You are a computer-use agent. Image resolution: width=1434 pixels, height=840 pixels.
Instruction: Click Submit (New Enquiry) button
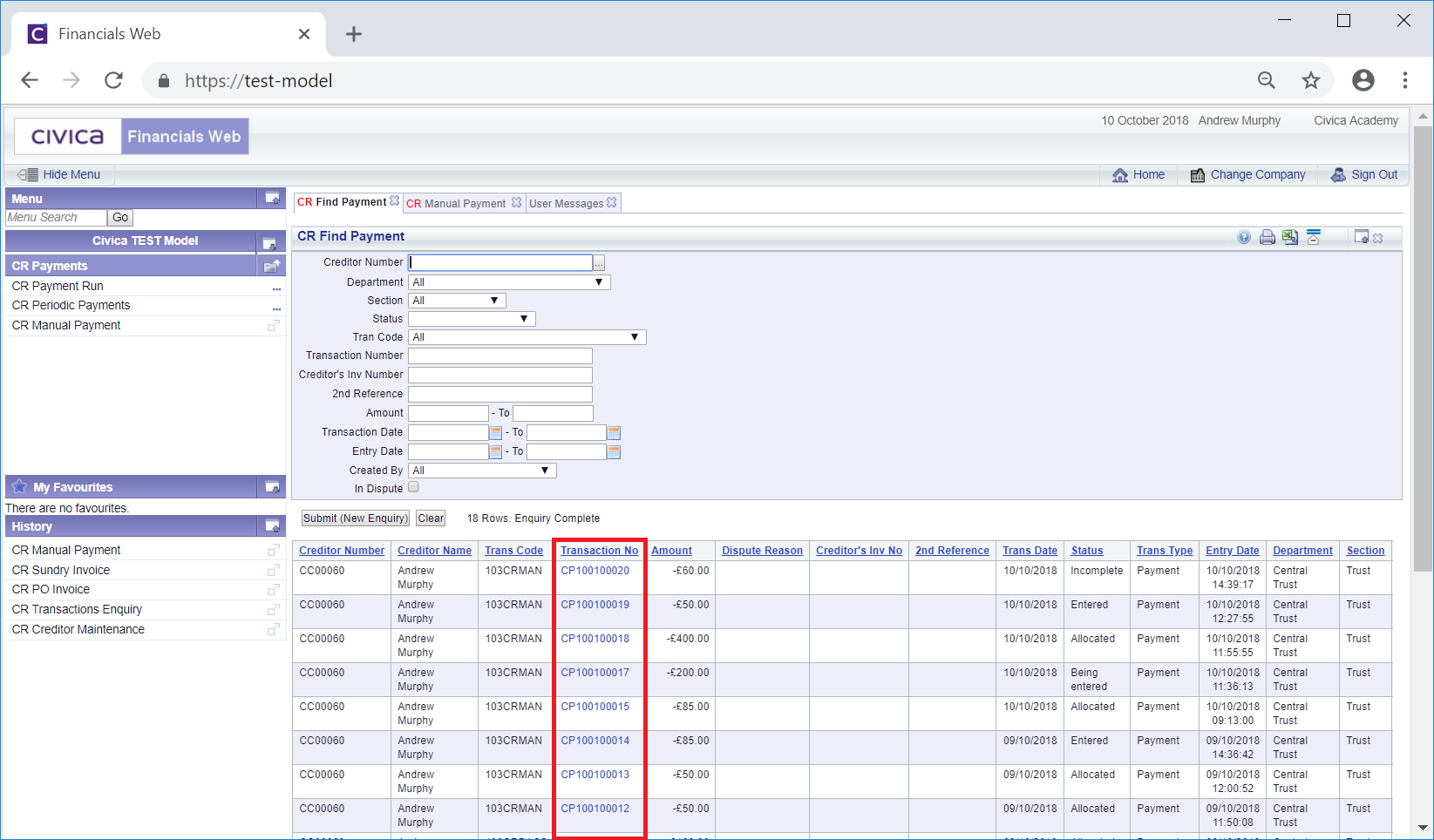pos(355,518)
